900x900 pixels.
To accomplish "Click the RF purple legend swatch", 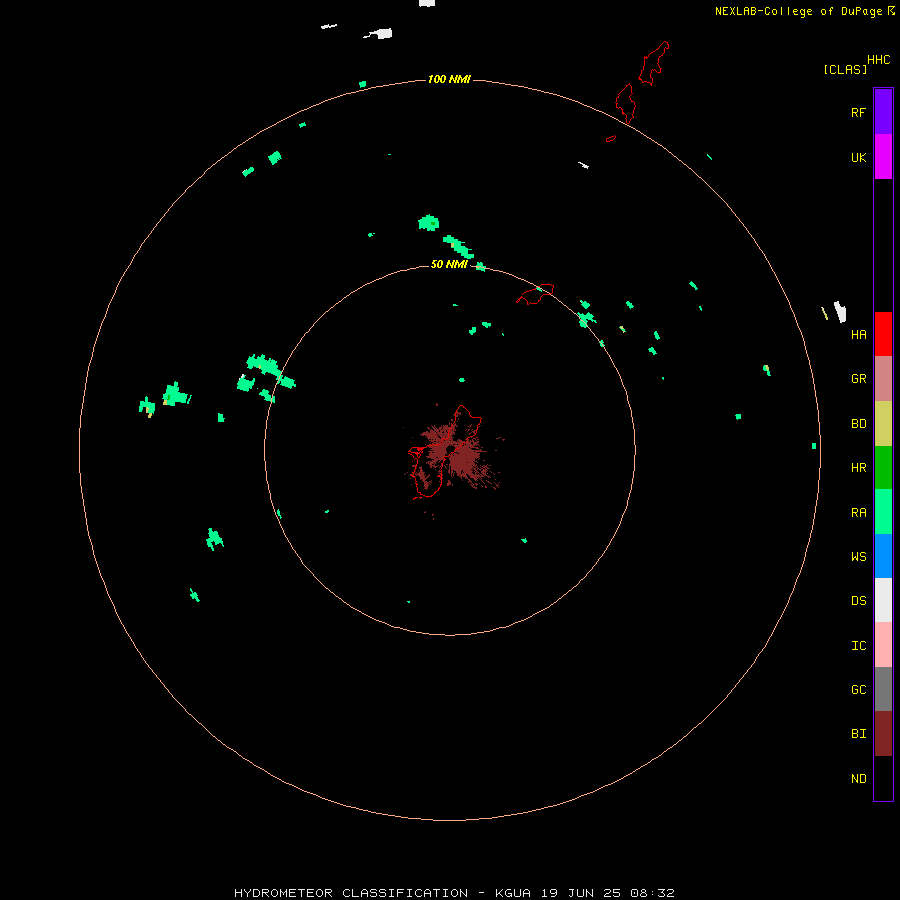I will [x=883, y=111].
